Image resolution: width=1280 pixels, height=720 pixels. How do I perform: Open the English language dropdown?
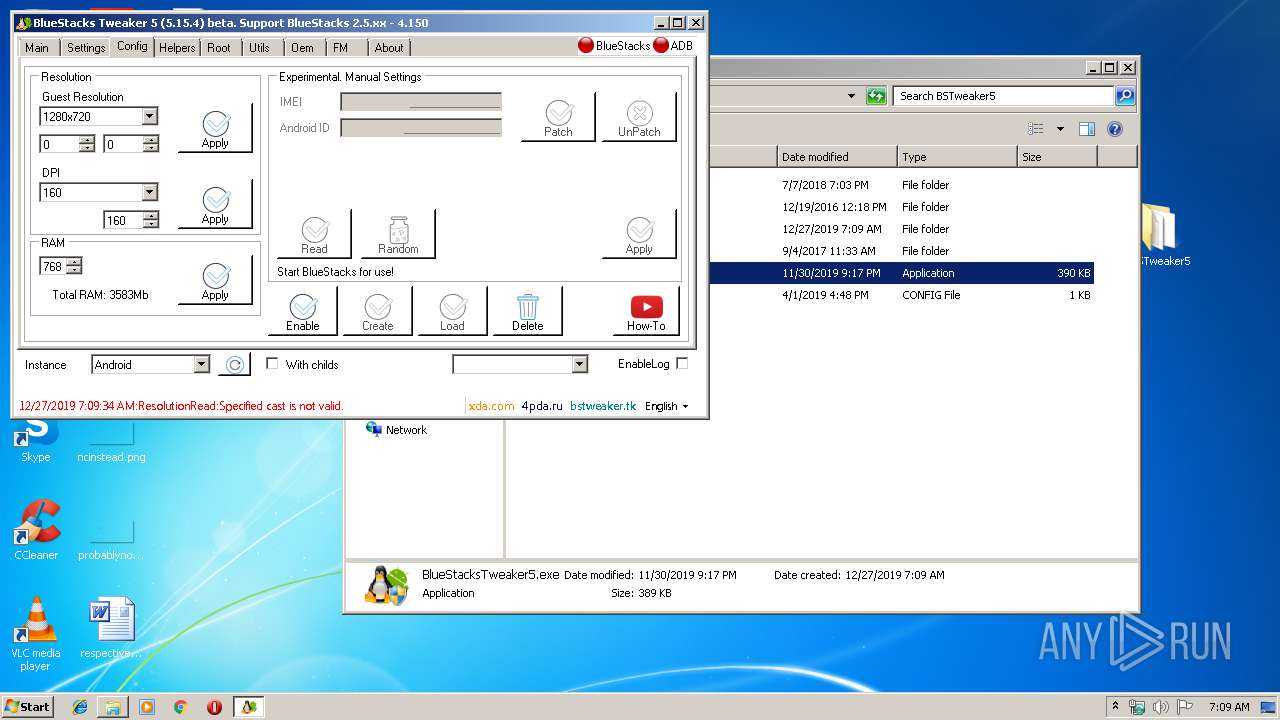667,406
